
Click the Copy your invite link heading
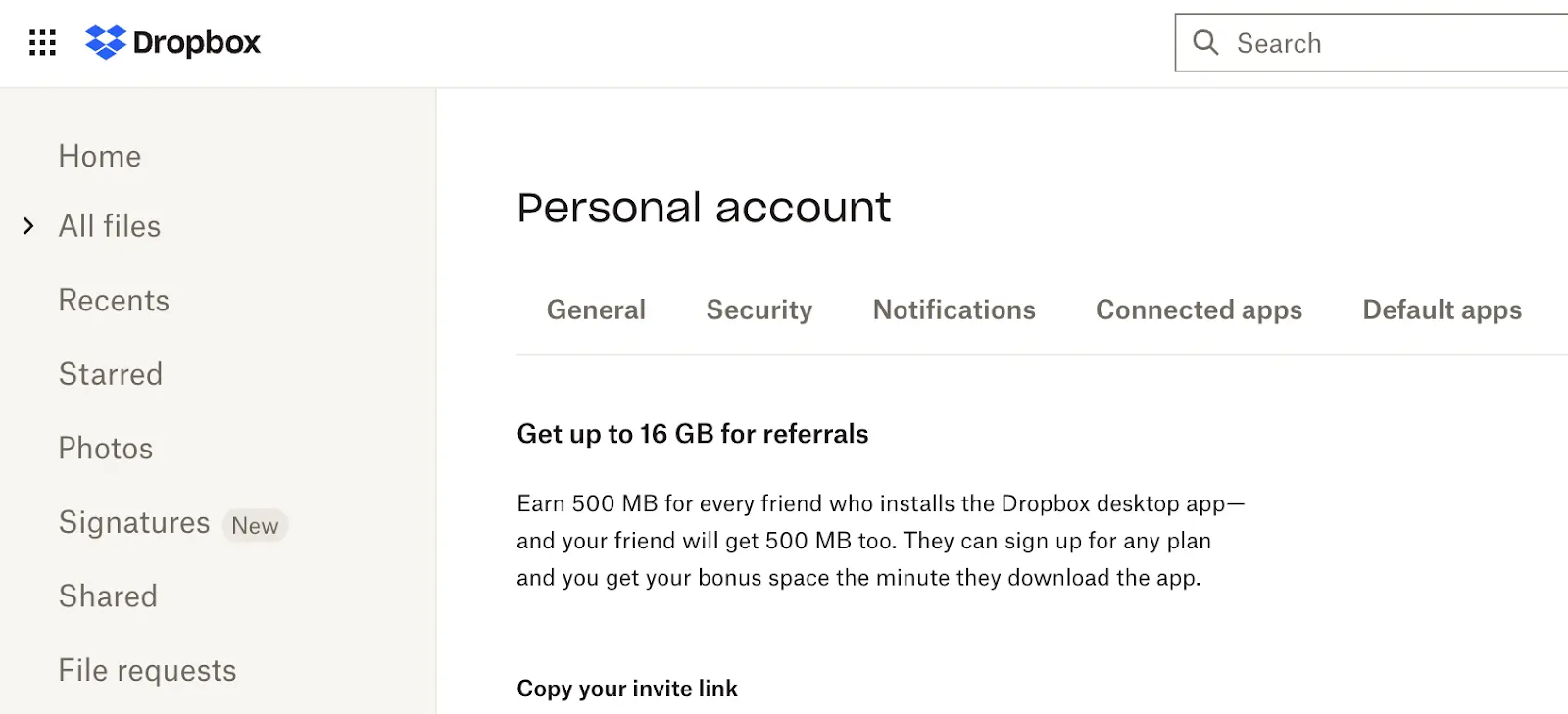click(626, 689)
